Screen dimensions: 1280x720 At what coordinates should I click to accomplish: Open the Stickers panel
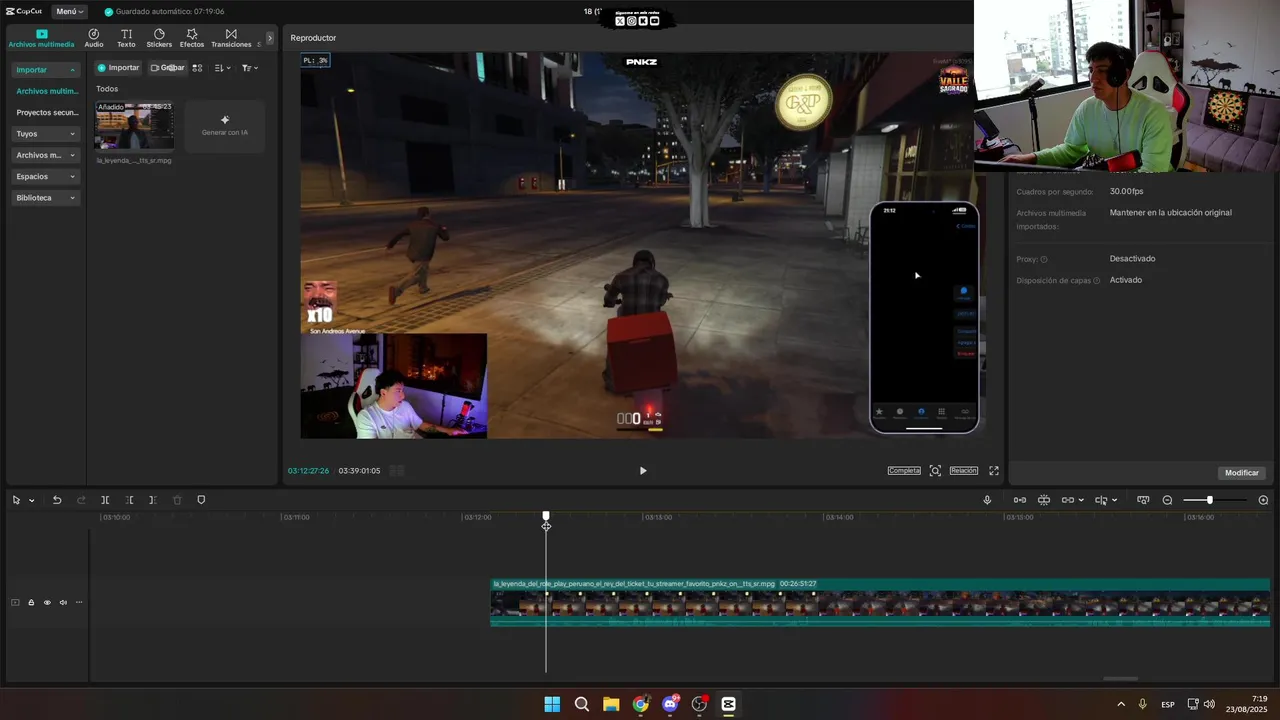(x=159, y=38)
